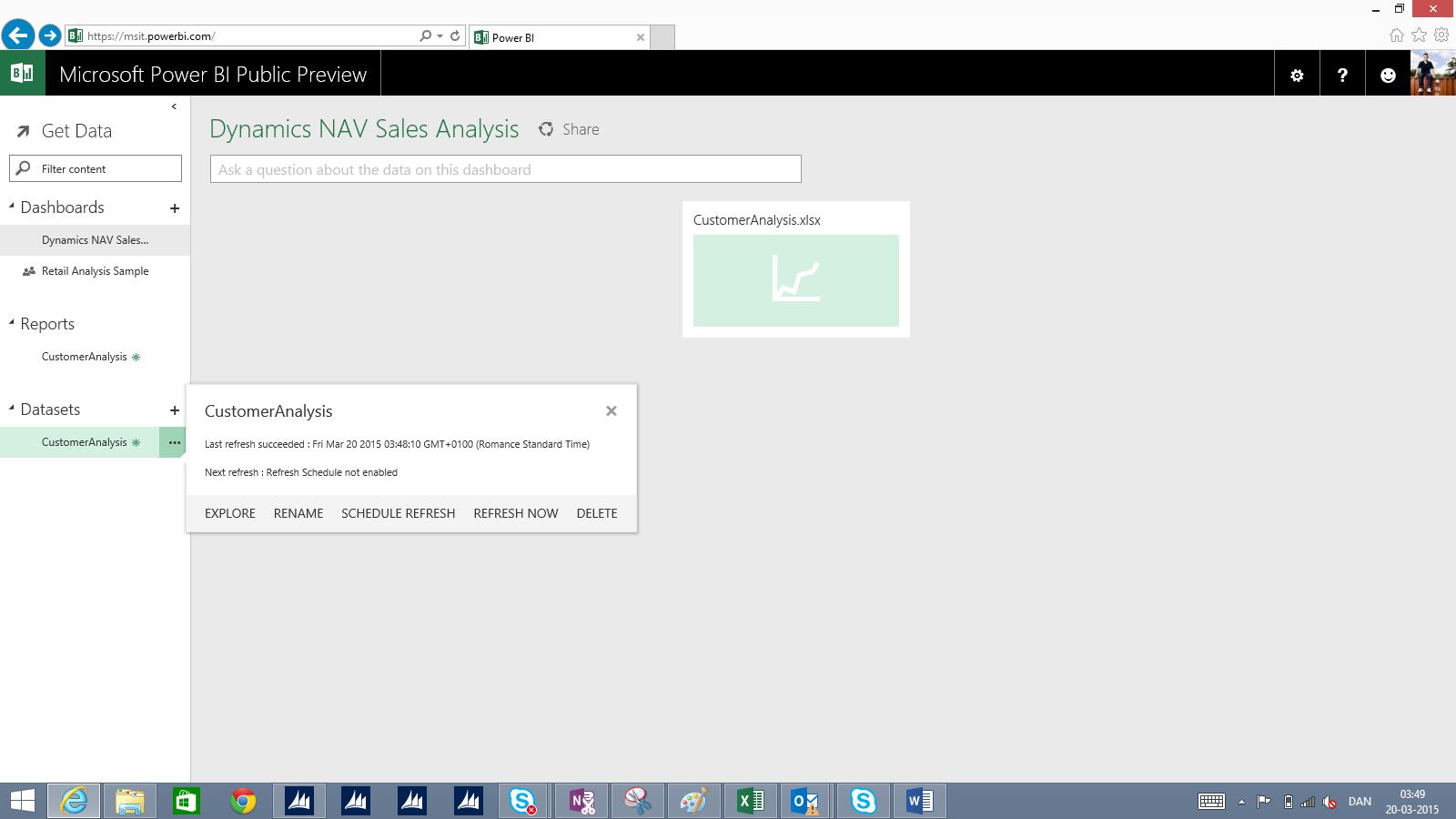Open the Retail Analysis Sample dashboard
The height and width of the screenshot is (819, 1456).
pyautogui.click(x=94, y=270)
